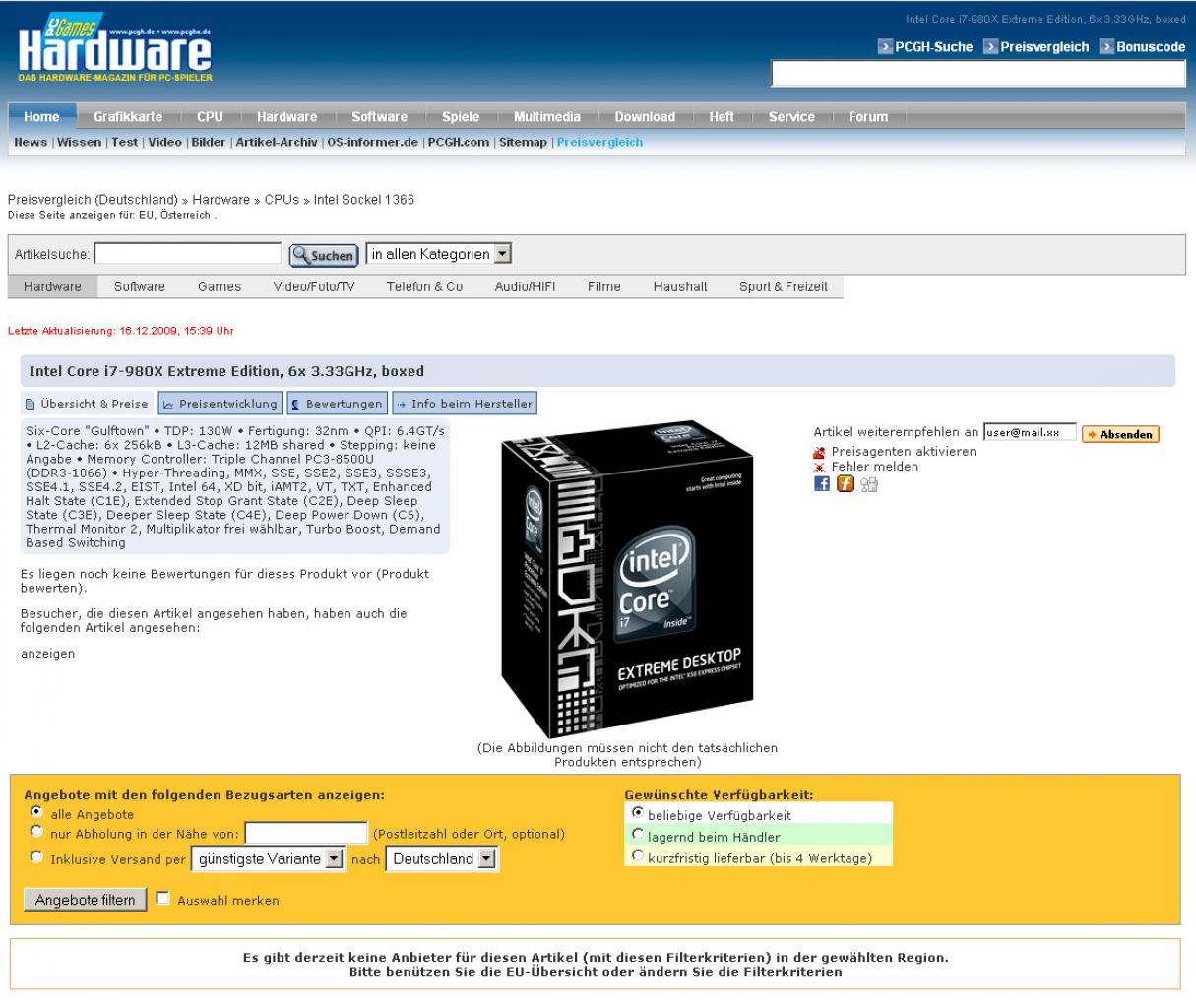Open the Preisagenten aktivieren link
This screenshot has width=1196, height=1008.
(904, 452)
